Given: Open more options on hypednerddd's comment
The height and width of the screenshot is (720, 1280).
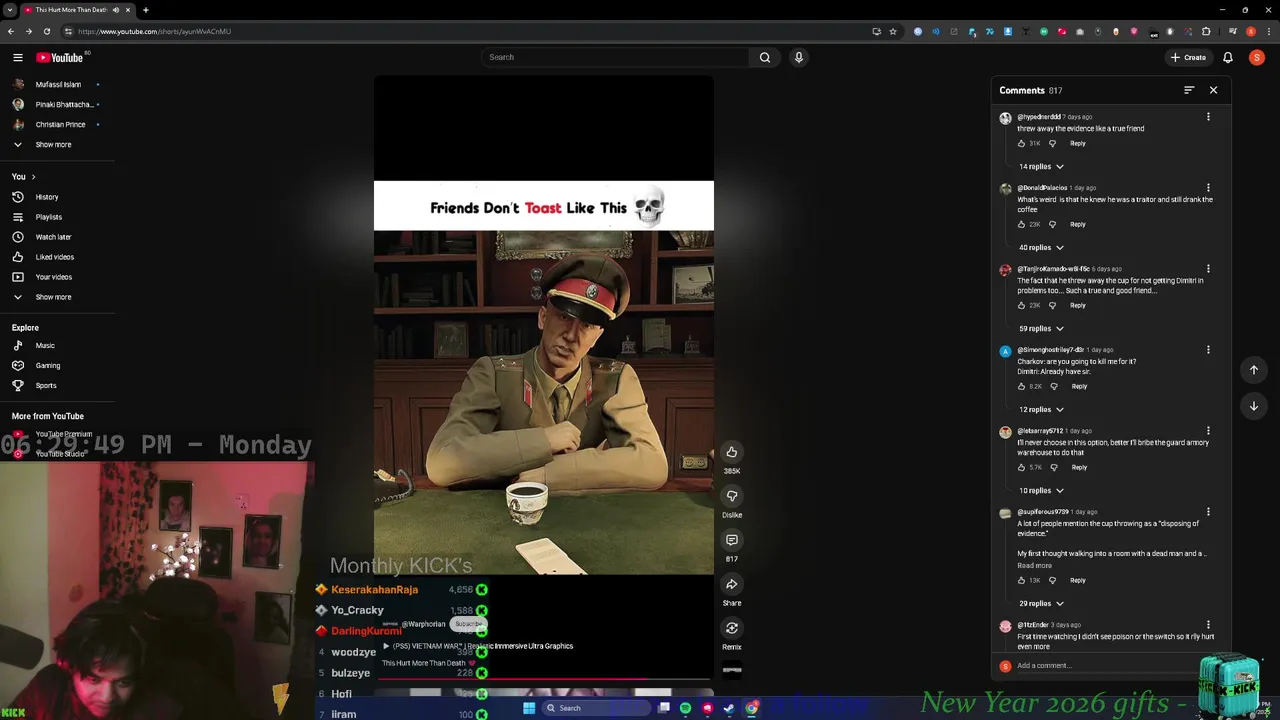Looking at the screenshot, I should (x=1208, y=117).
